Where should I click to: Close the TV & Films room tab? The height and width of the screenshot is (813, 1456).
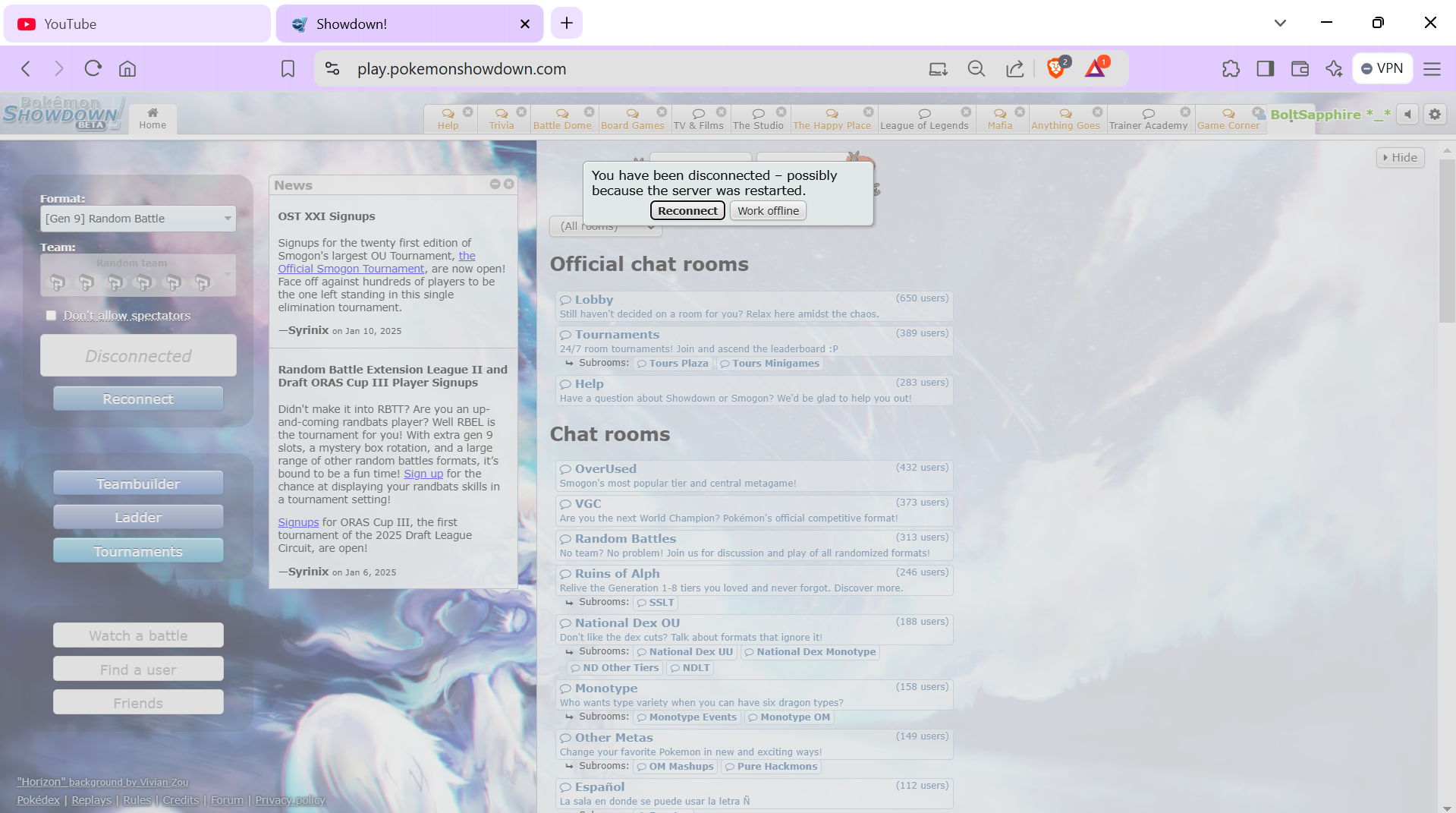[722, 112]
